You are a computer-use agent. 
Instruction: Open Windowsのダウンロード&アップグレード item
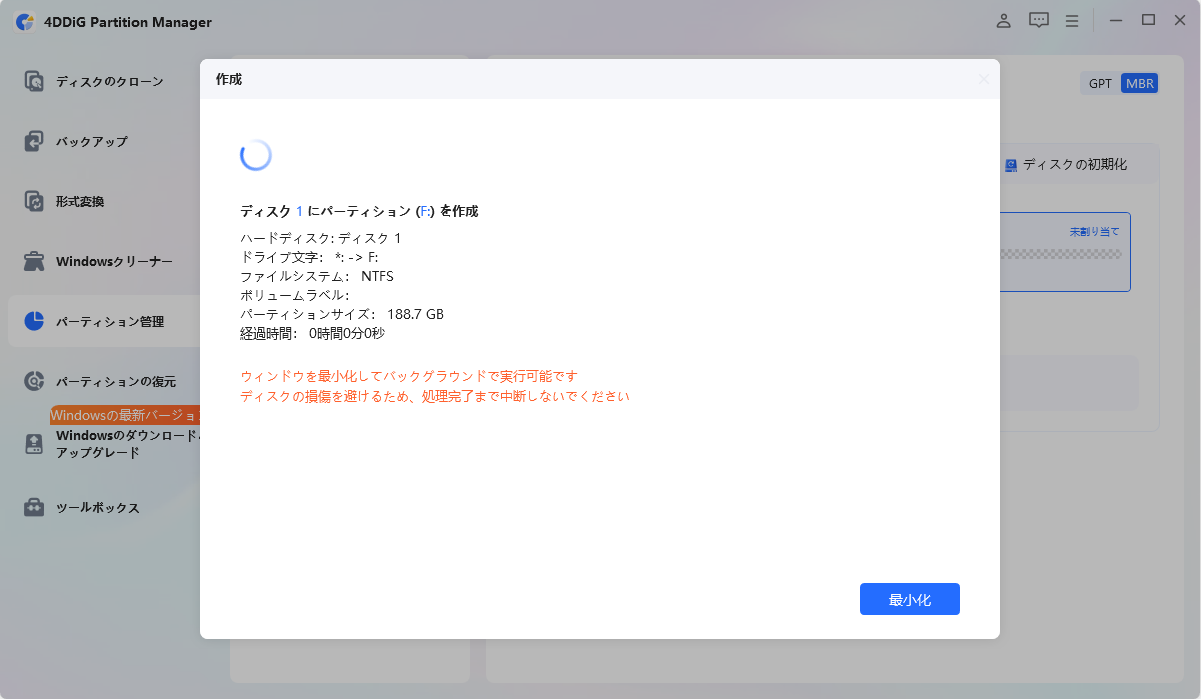128,444
